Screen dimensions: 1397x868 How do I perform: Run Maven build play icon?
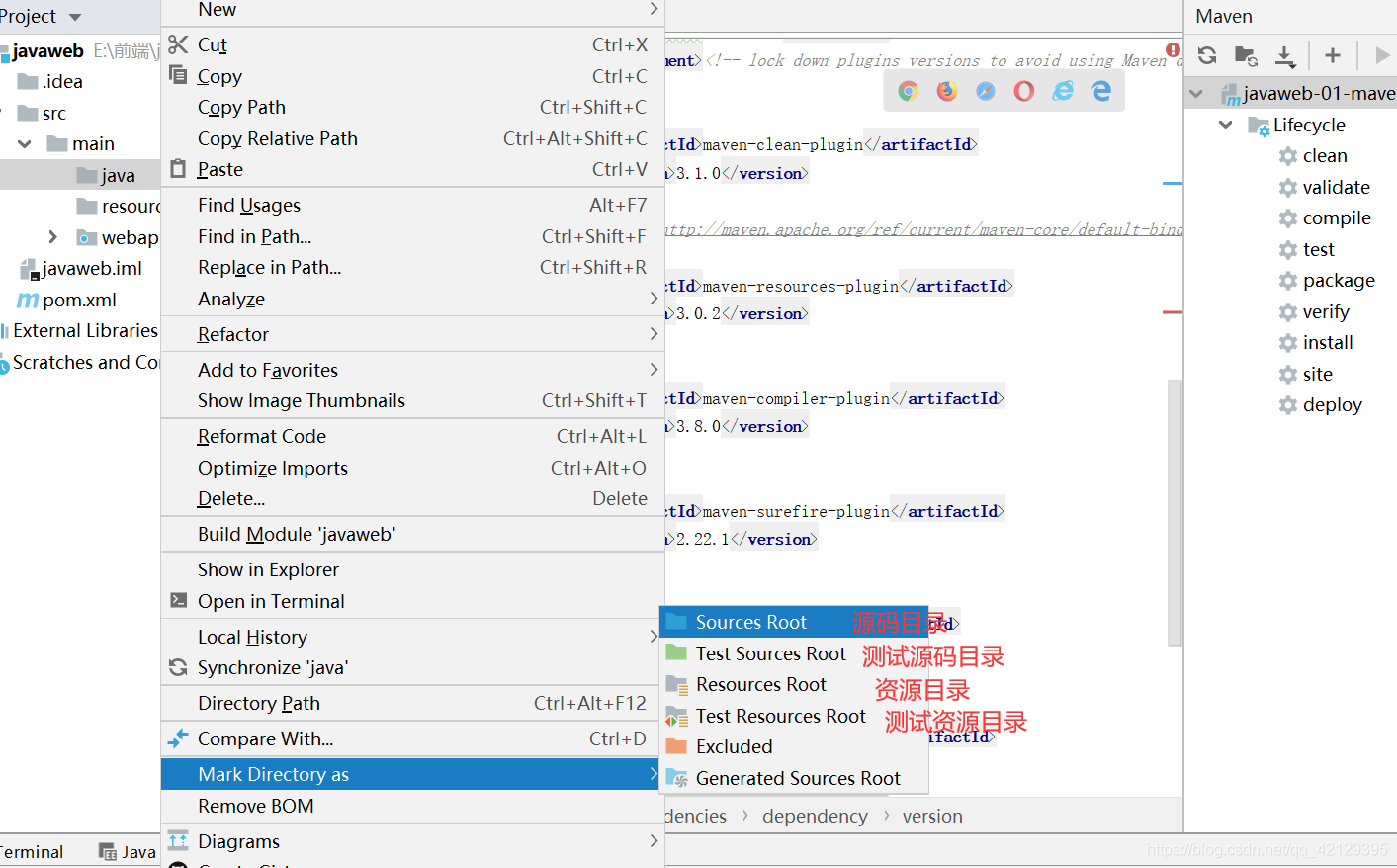click(x=1382, y=55)
